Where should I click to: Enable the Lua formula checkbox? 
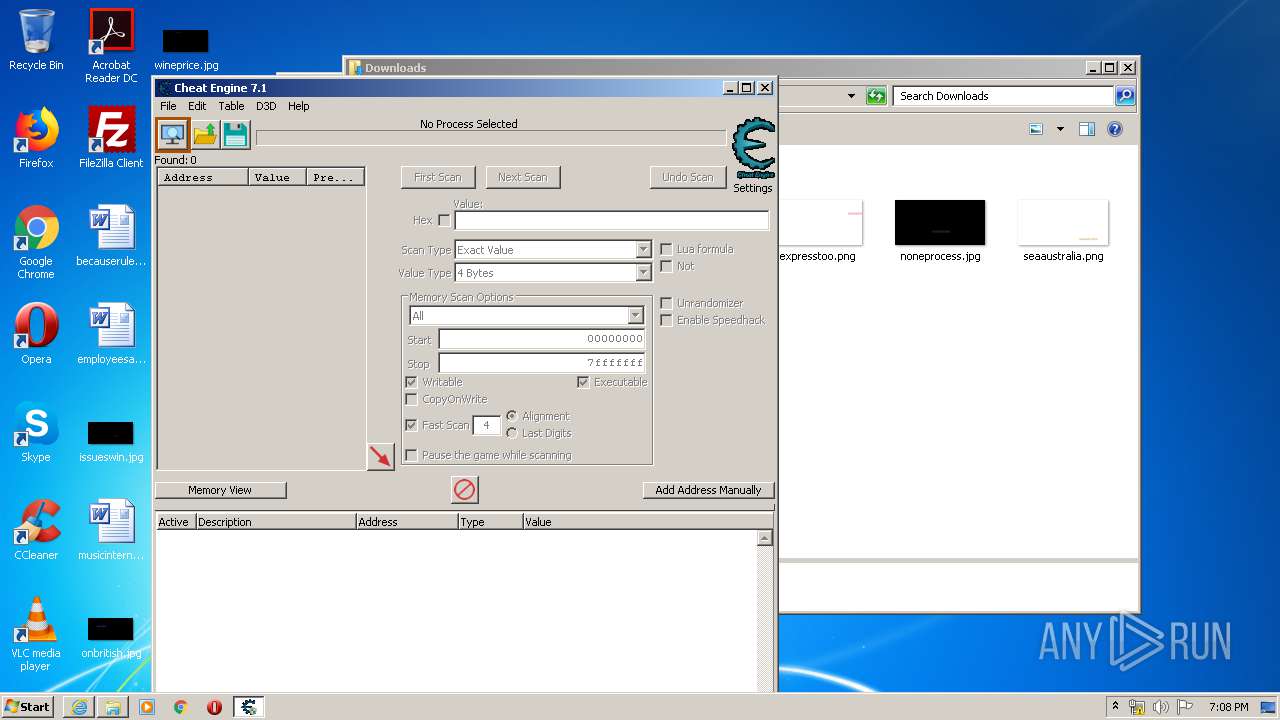point(666,249)
